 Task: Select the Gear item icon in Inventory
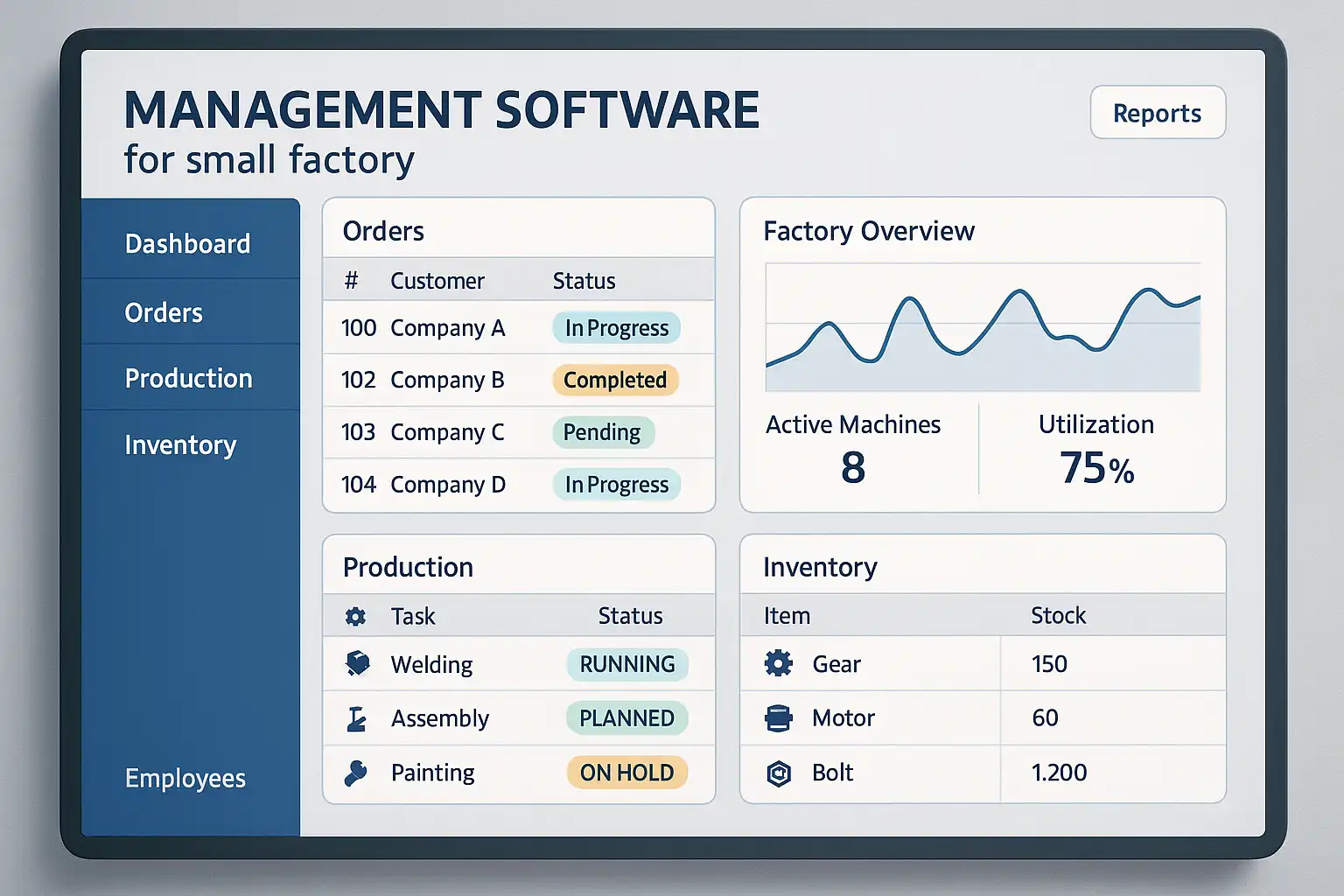[x=778, y=663]
